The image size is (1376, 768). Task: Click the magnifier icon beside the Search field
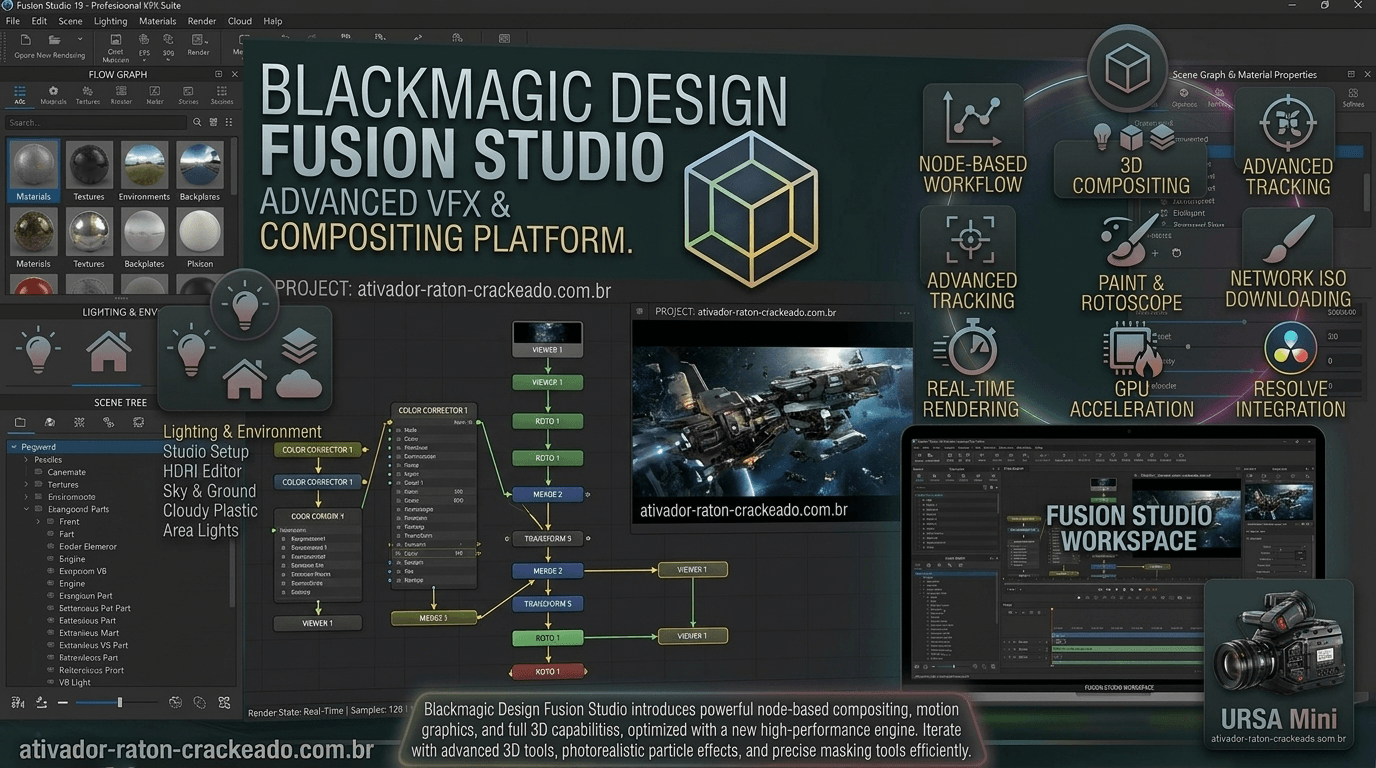click(x=198, y=122)
